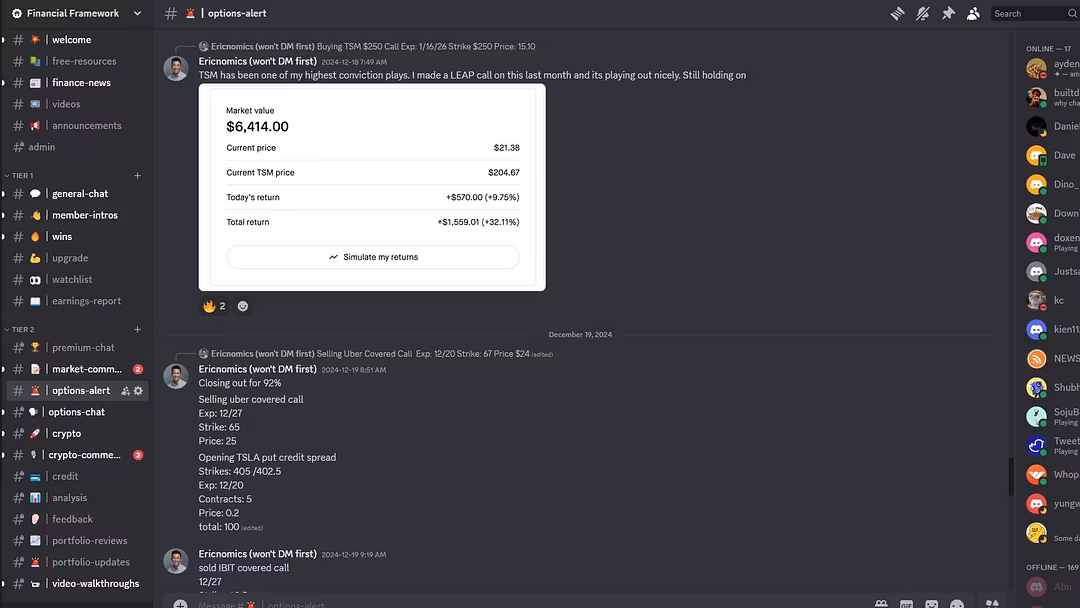Collapse the TIER 2 category

click(19, 330)
